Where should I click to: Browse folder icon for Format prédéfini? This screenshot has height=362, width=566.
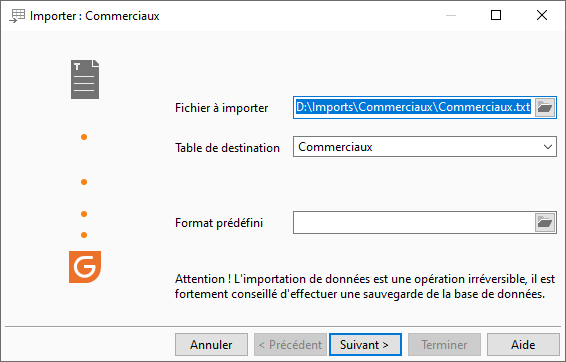click(545, 222)
